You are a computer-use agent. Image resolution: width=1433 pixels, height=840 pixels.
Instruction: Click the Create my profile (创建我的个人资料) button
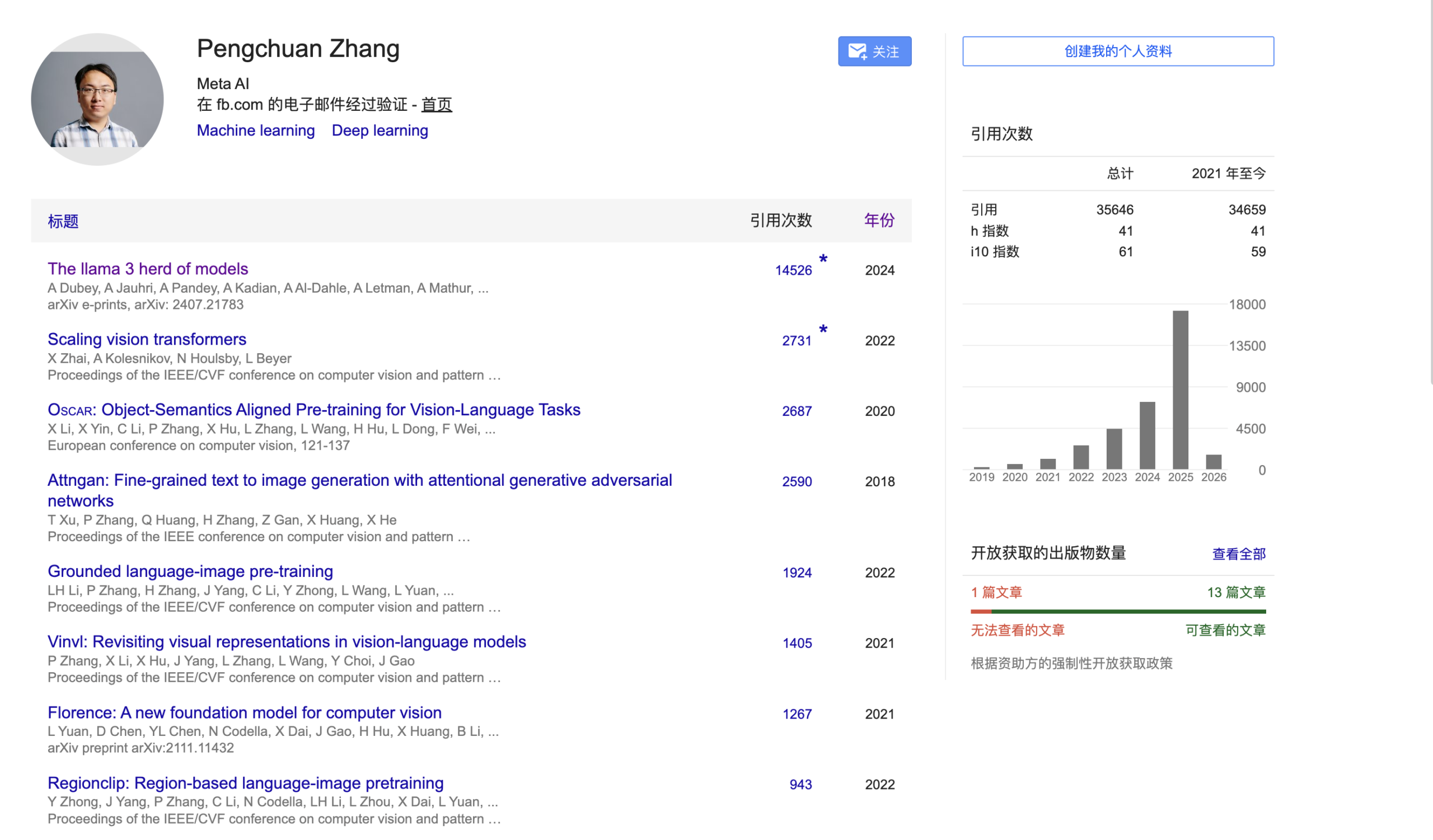tap(1117, 51)
